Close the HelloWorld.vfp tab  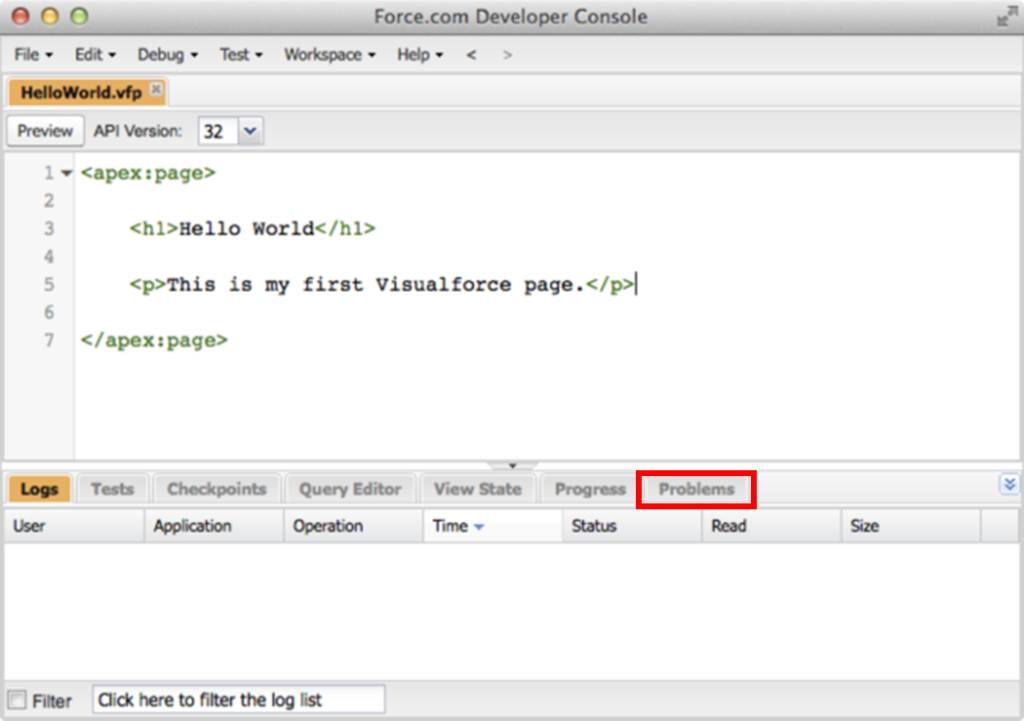coord(156,88)
